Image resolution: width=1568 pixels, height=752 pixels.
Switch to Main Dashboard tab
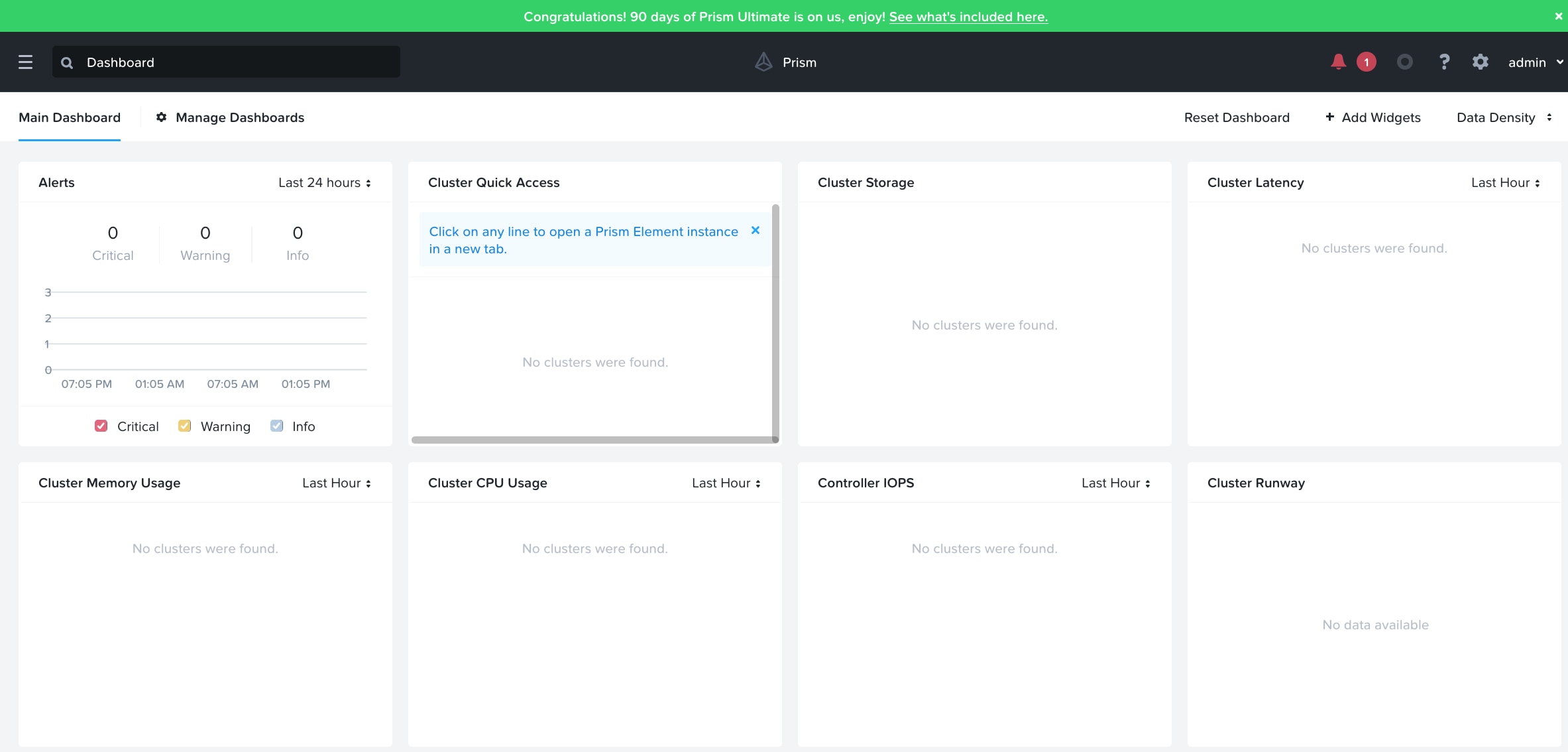coord(70,117)
